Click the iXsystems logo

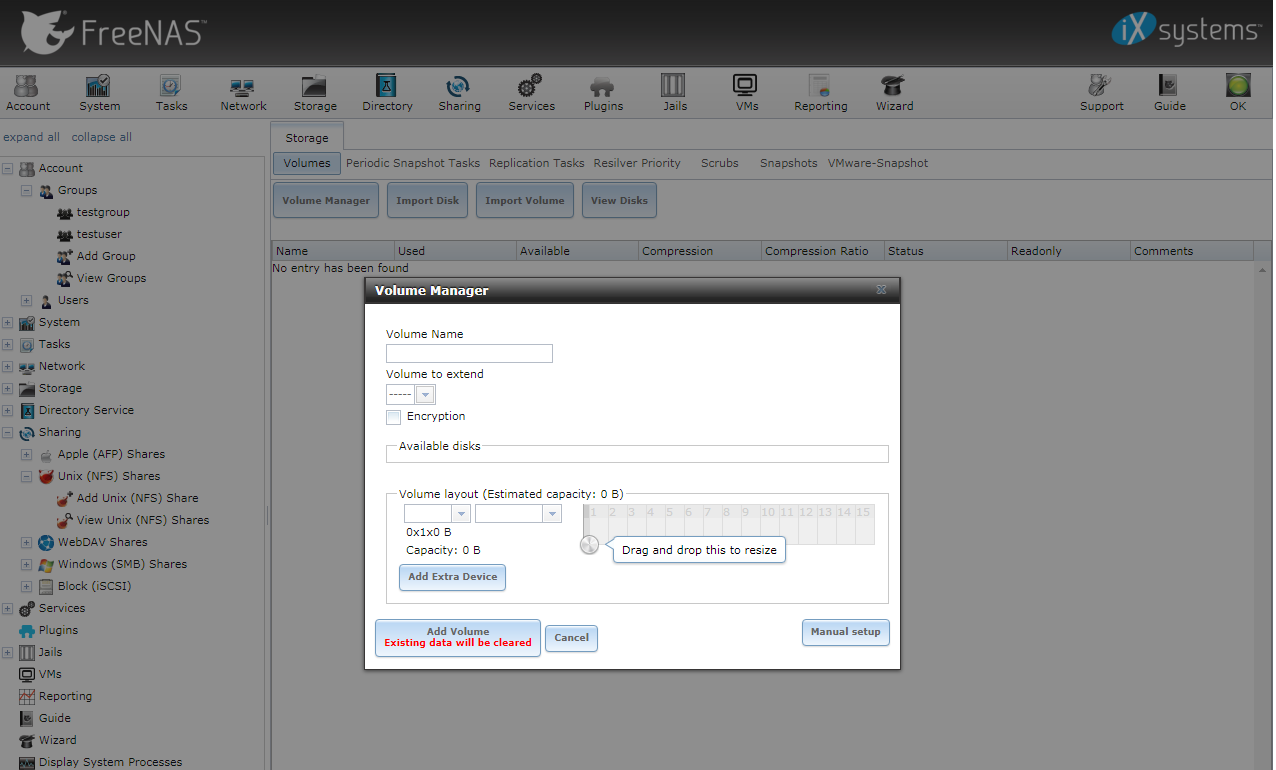[1186, 30]
